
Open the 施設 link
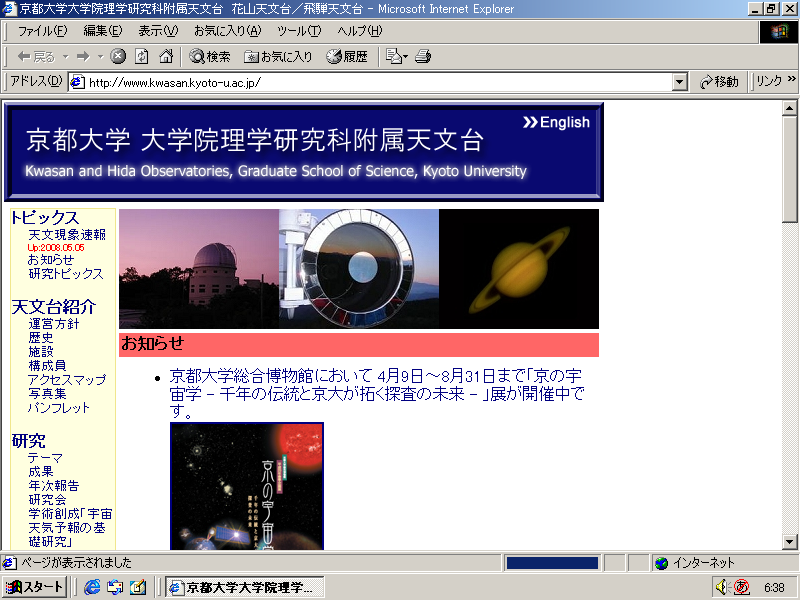(41, 352)
